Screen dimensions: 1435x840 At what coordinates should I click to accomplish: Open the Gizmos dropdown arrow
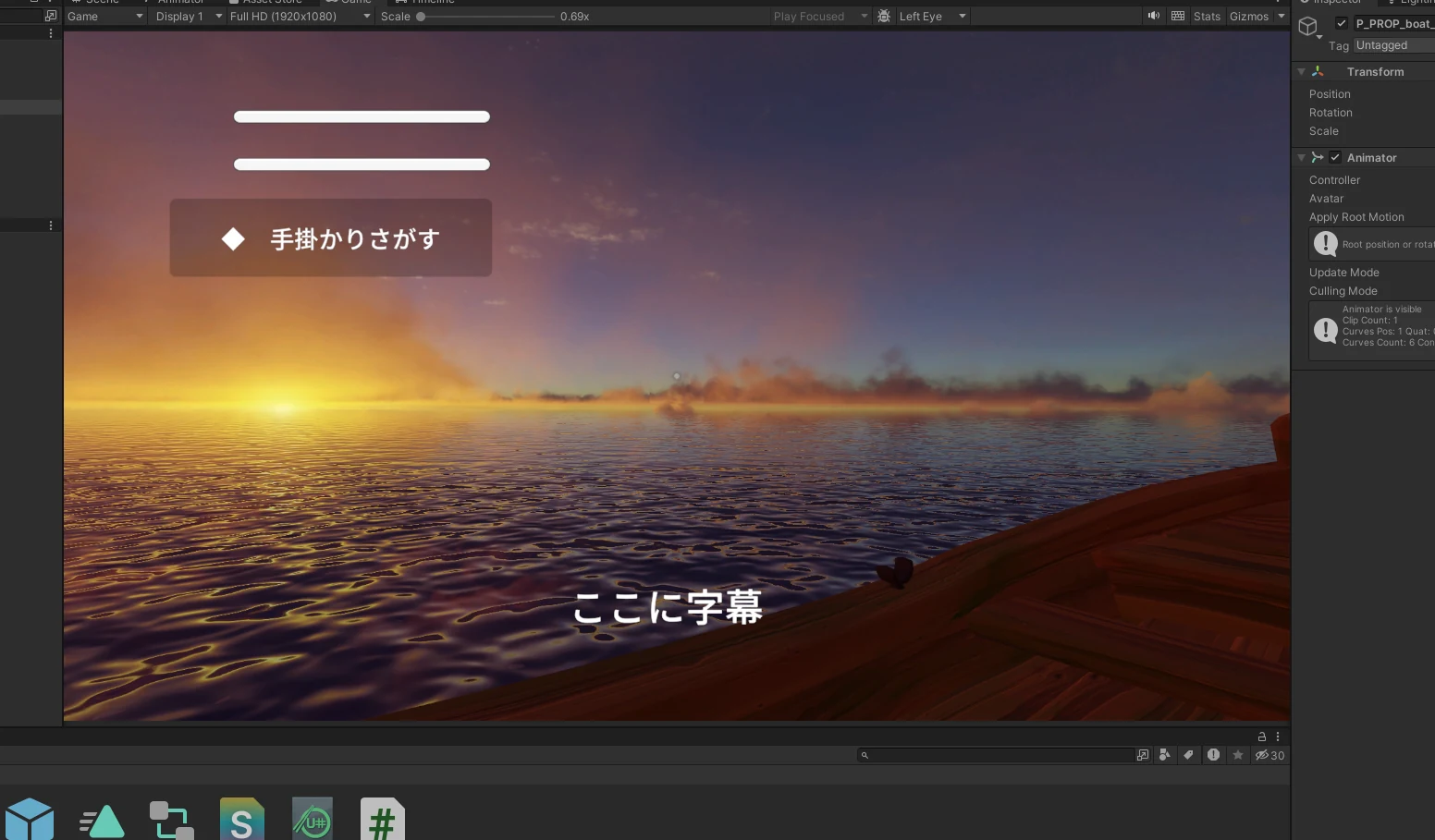[x=1282, y=16]
